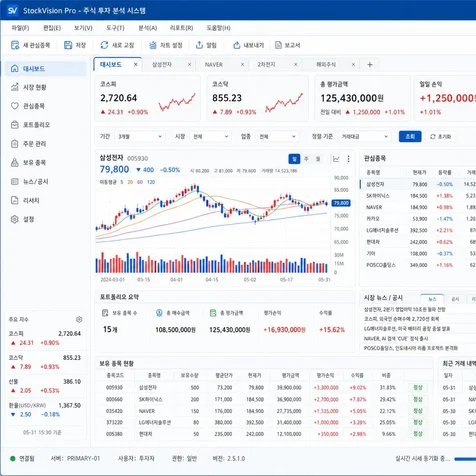This screenshot has height=476, width=476.
Task: Click the 79,800 price marker on chart axis
Action: coord(341,203)
